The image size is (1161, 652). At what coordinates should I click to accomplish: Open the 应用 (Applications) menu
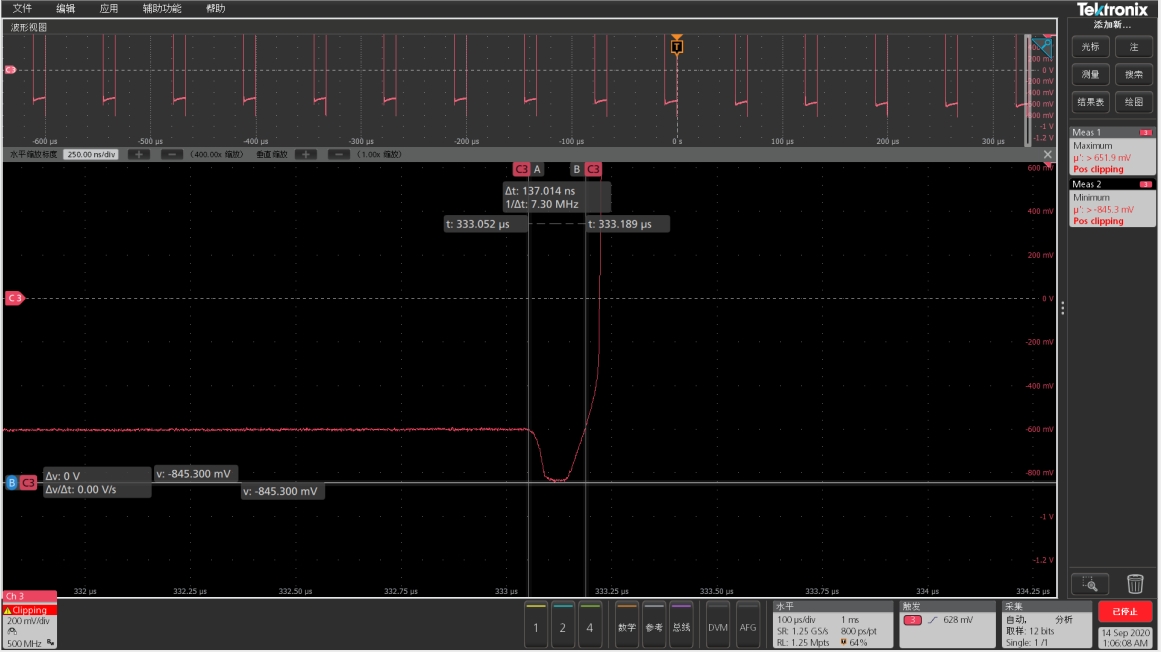coord(109,8)
